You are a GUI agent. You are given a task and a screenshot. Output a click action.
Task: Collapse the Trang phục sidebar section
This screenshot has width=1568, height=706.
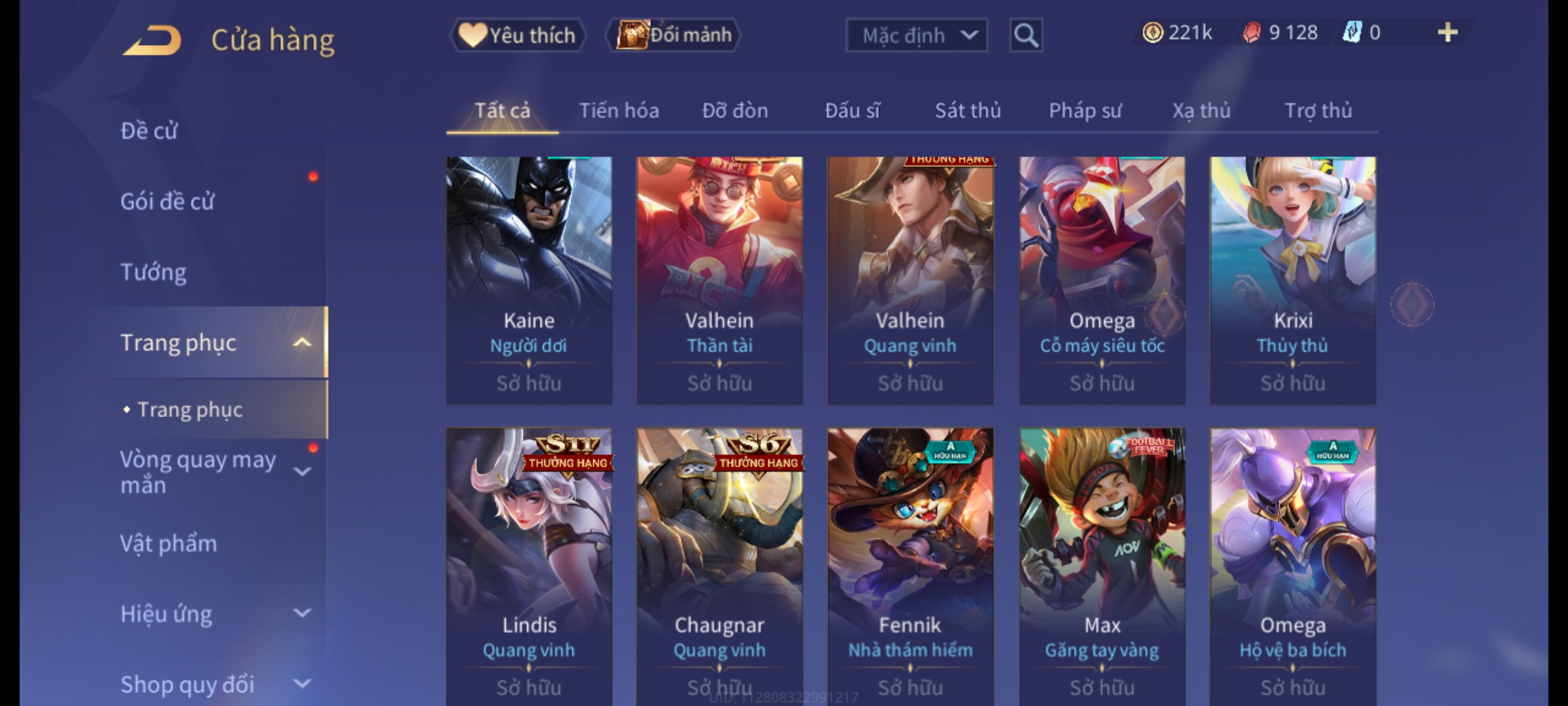[x=302, y=343]
